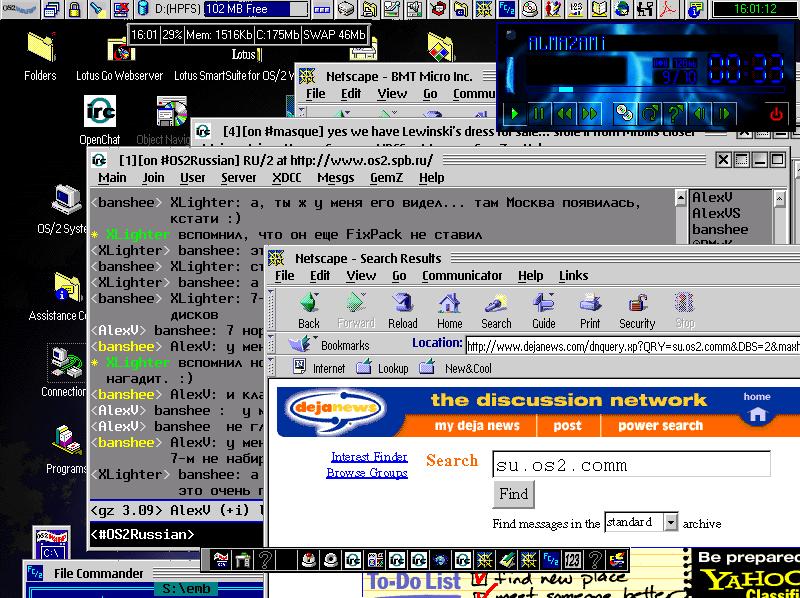Click the #OS2Russian IRC input line

(x=177, y=534)
